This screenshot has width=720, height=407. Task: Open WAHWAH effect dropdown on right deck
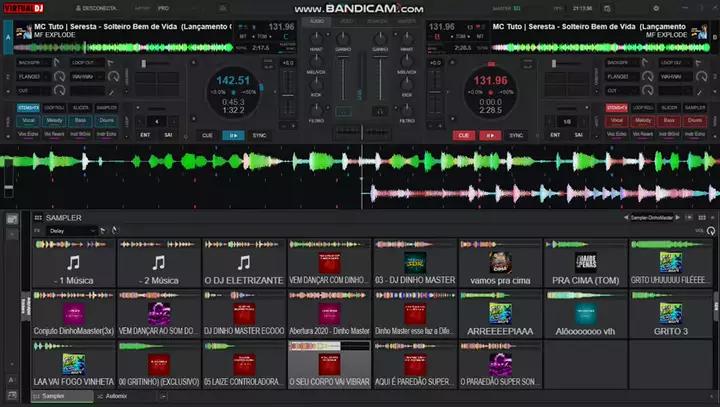675,77
